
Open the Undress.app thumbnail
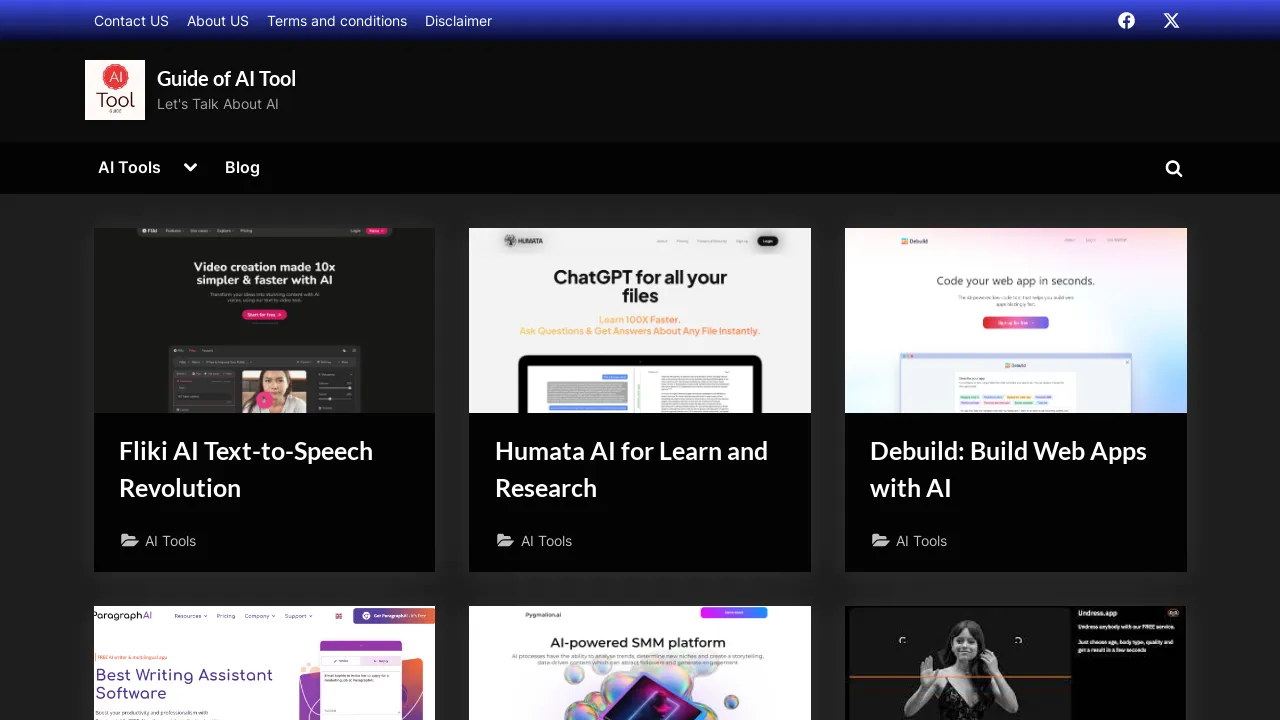coord(1016,663)
